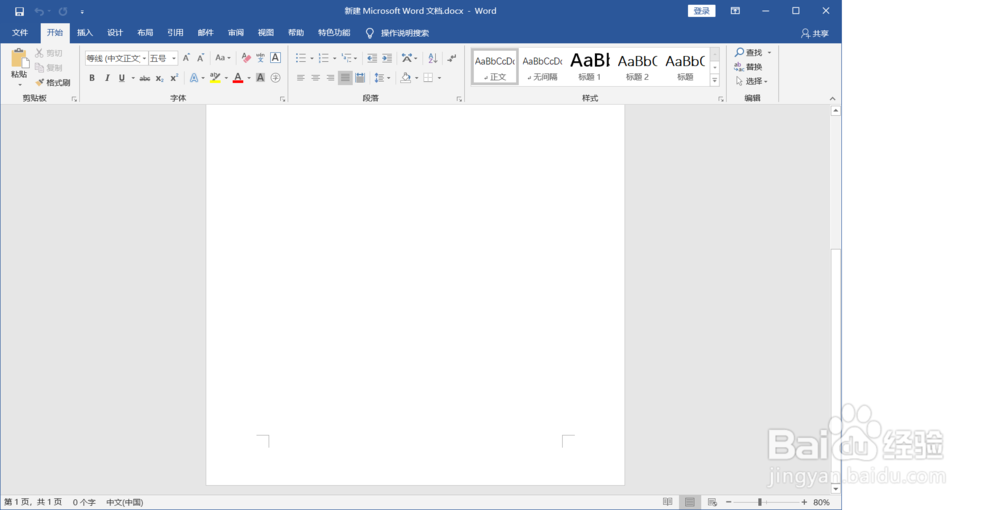Apply the yellow text highlight color

(215, 78)
